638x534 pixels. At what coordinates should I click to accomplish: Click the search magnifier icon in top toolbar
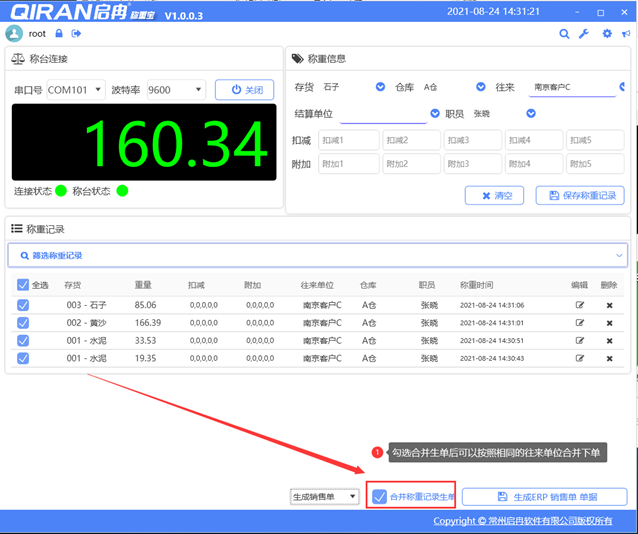coord(564,34)
